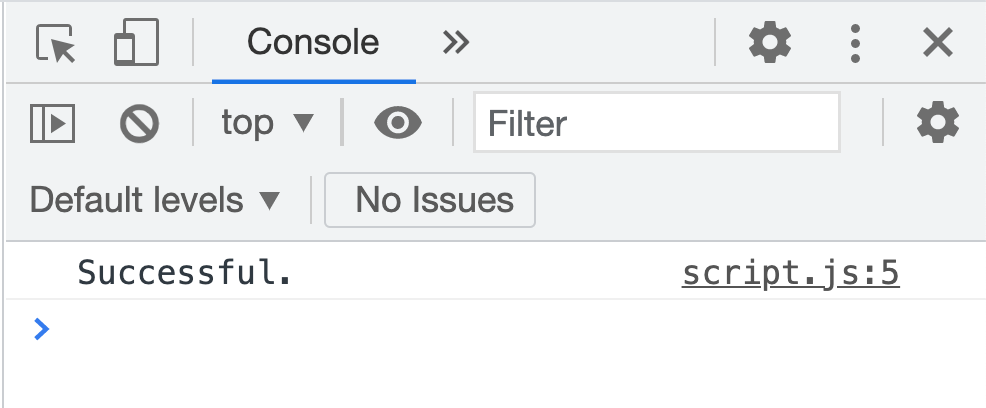Click the blue console prompt chevron

pos(41,328)
